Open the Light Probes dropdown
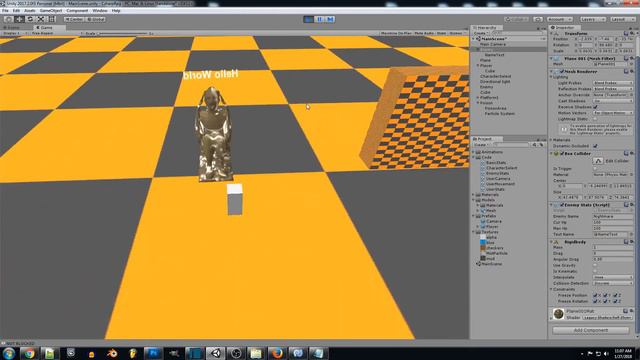The image size is (640, 360). click(612, 83)
